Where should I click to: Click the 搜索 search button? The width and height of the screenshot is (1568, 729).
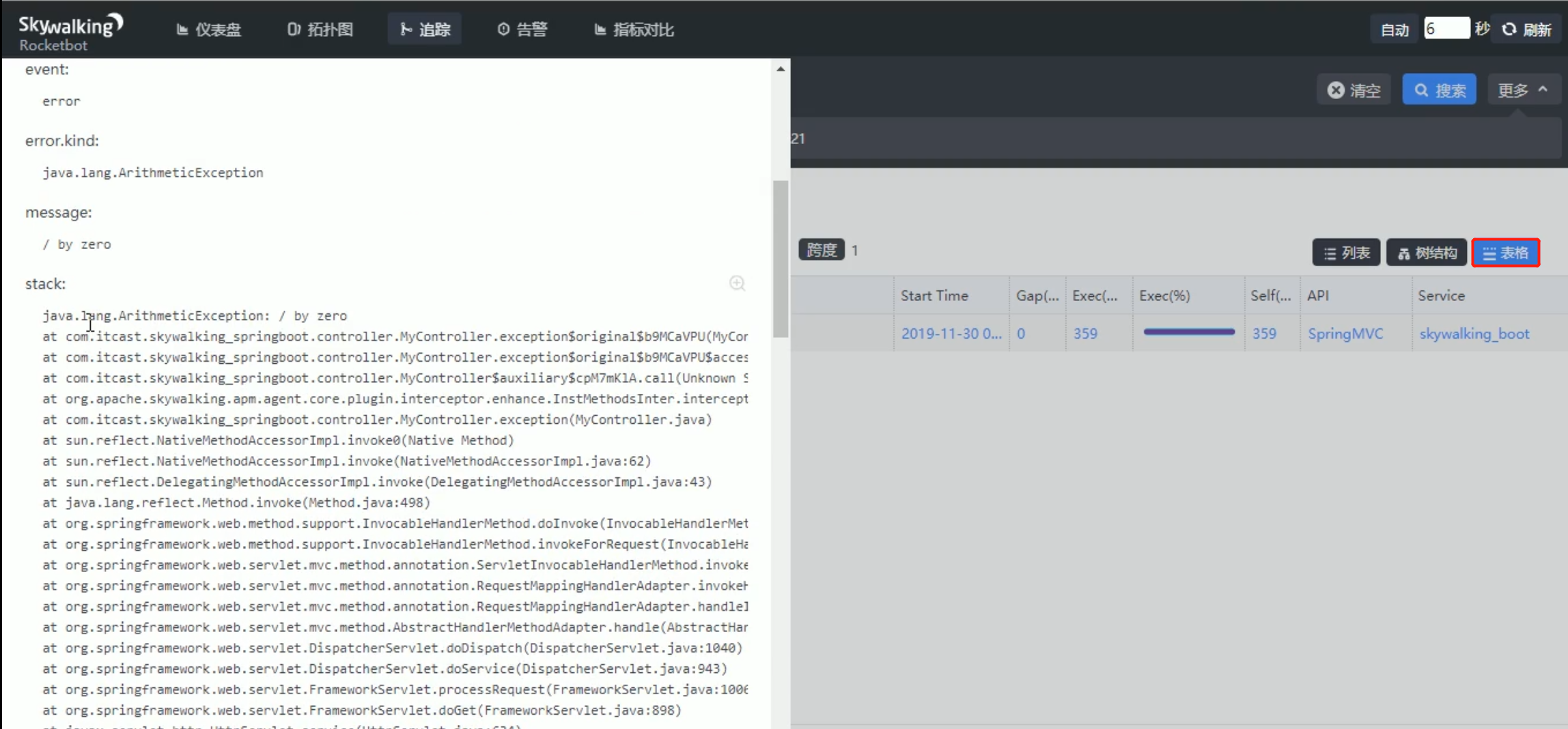1439,90
